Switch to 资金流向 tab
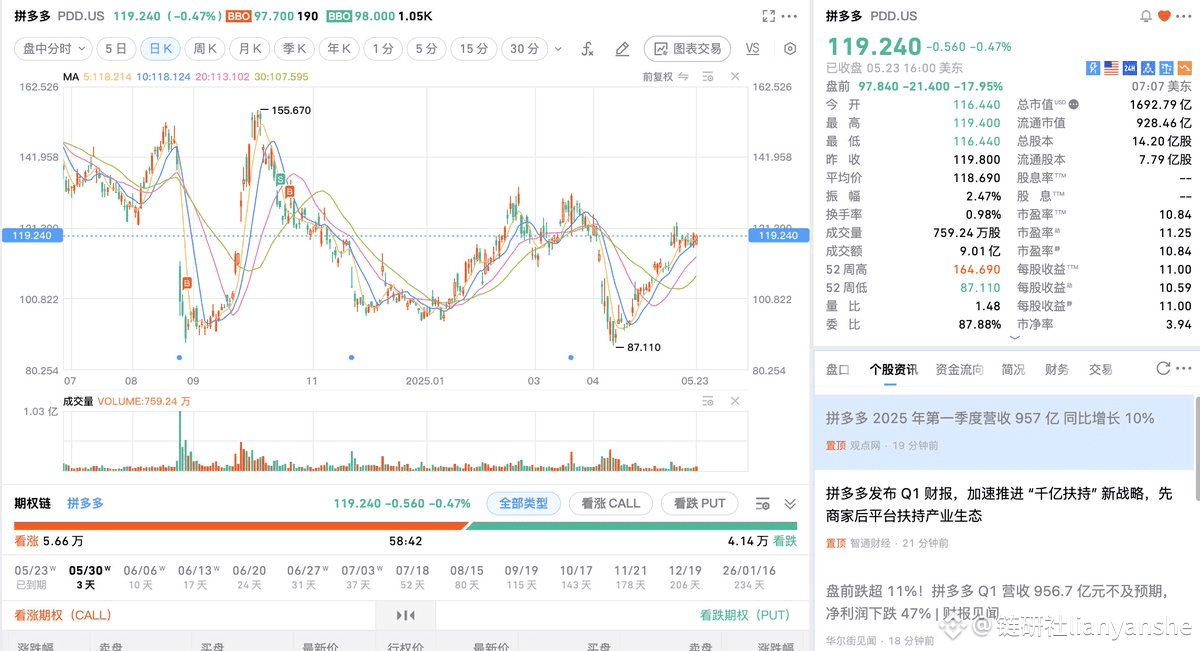Viewport: 1200px width, 651px height. pos(960,369)
